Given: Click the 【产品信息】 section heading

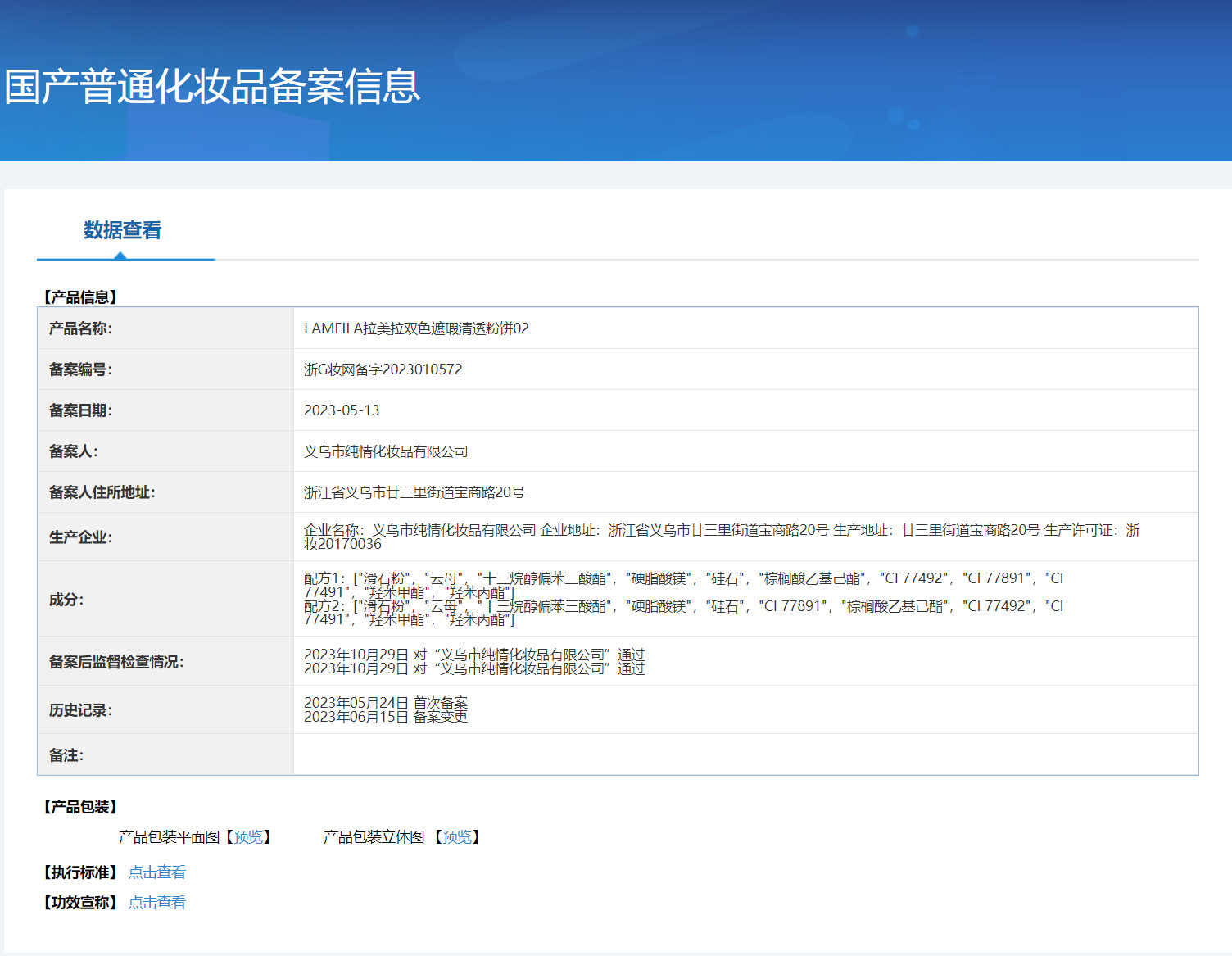Looking at the screenshot, I should tap(80, 297).
